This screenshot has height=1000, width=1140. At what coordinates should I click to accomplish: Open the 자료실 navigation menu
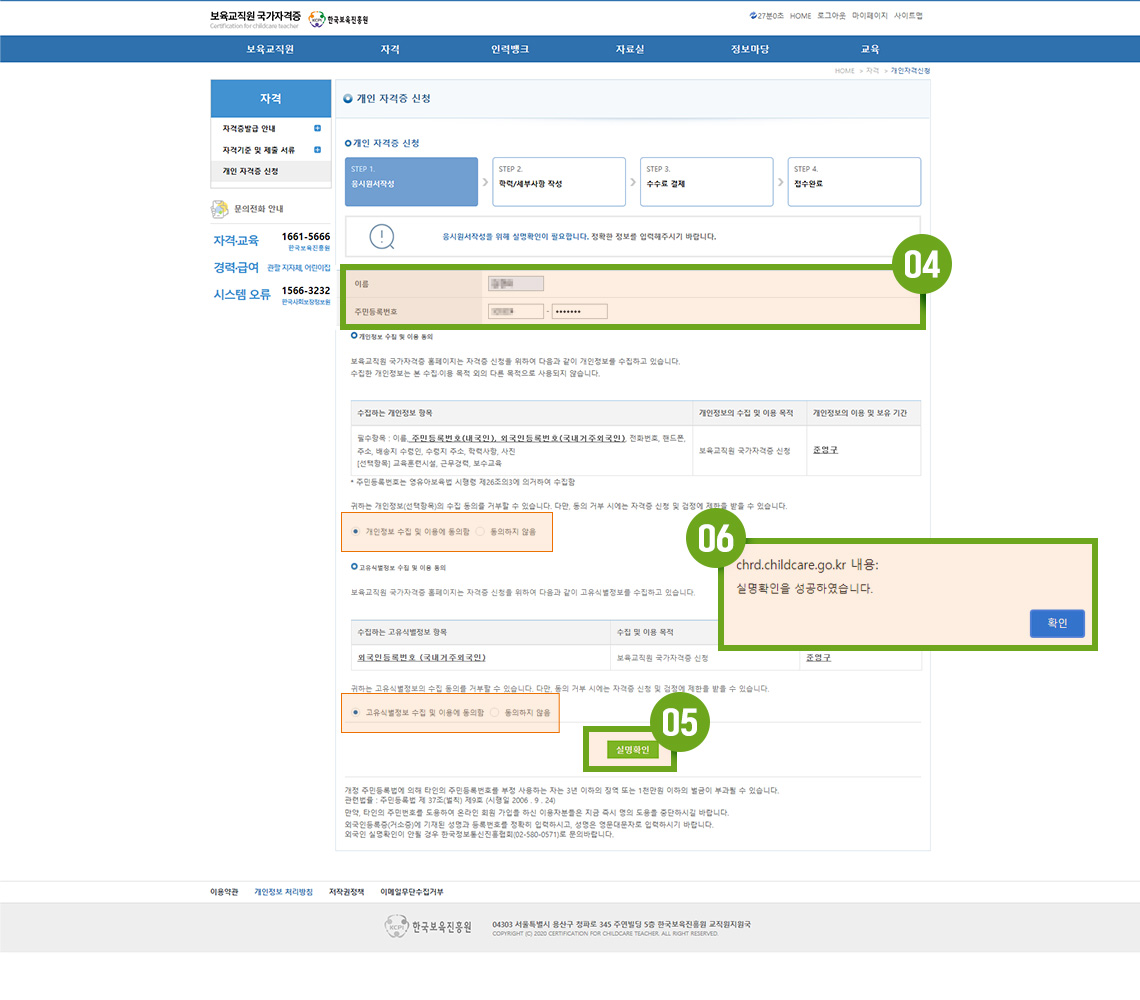click(630, 49)
